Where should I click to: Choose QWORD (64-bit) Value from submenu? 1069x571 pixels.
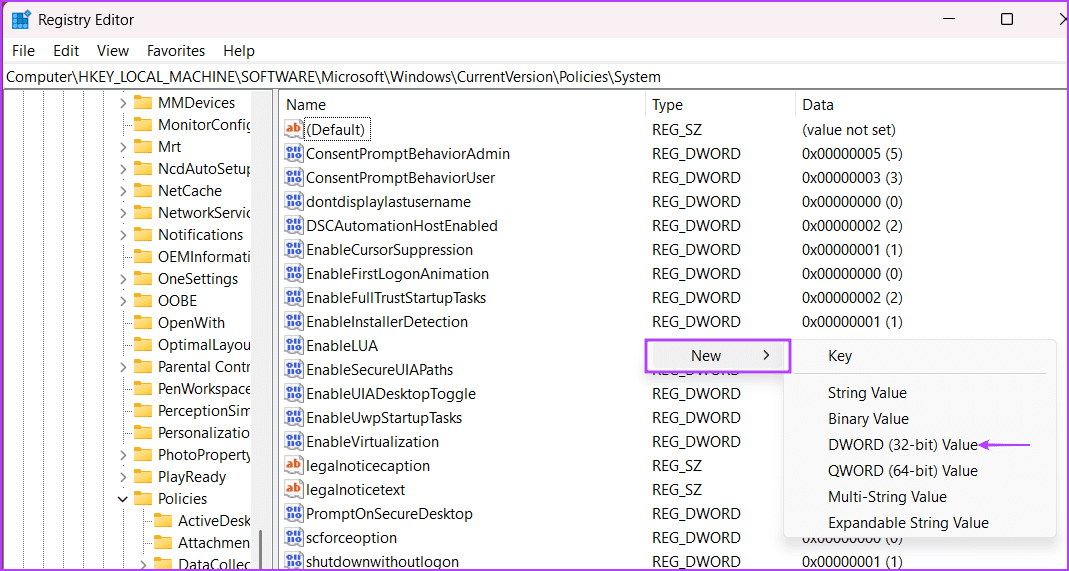903,471
